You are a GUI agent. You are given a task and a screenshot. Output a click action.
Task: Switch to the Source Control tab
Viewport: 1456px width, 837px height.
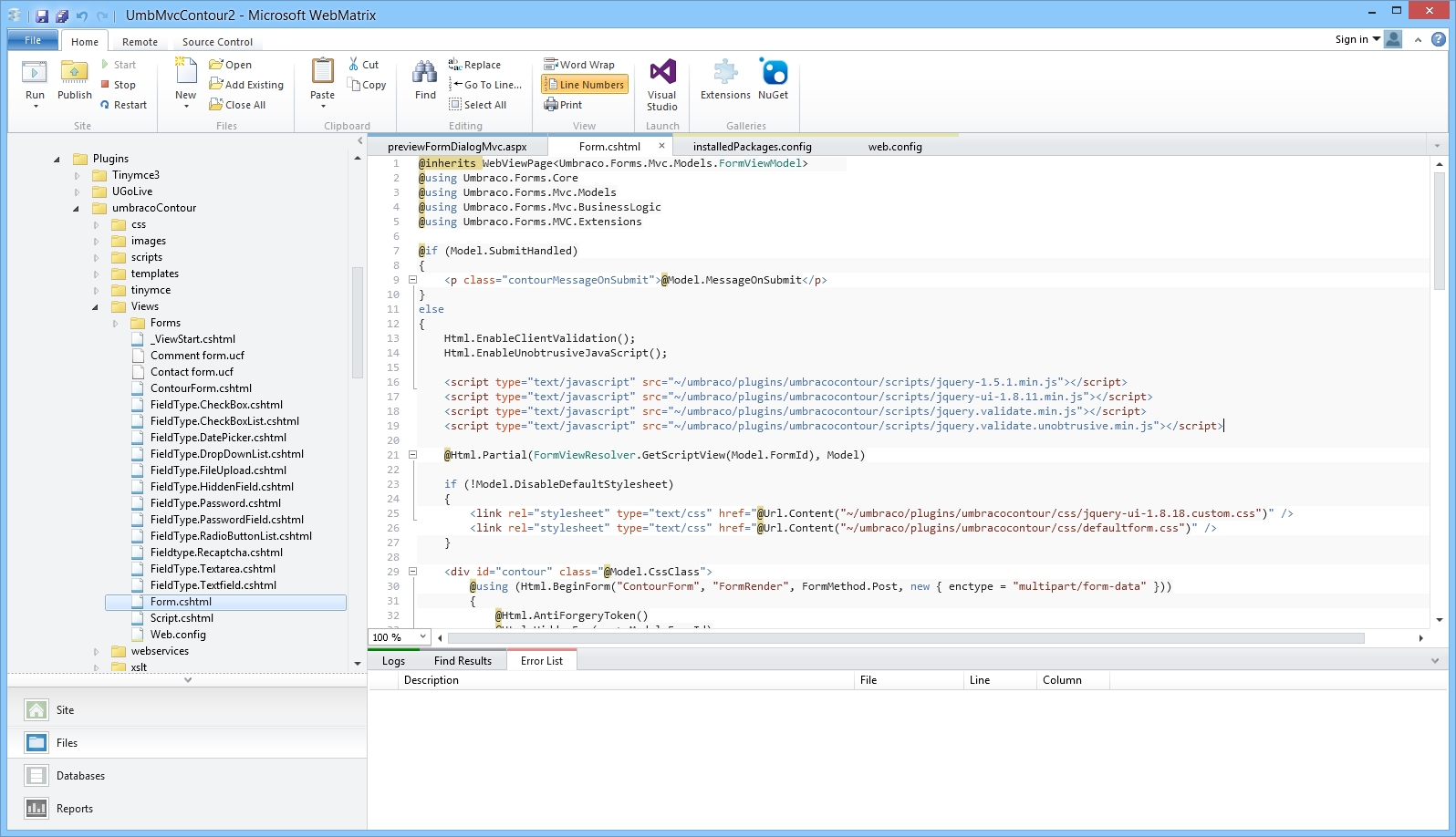point(217,42)
